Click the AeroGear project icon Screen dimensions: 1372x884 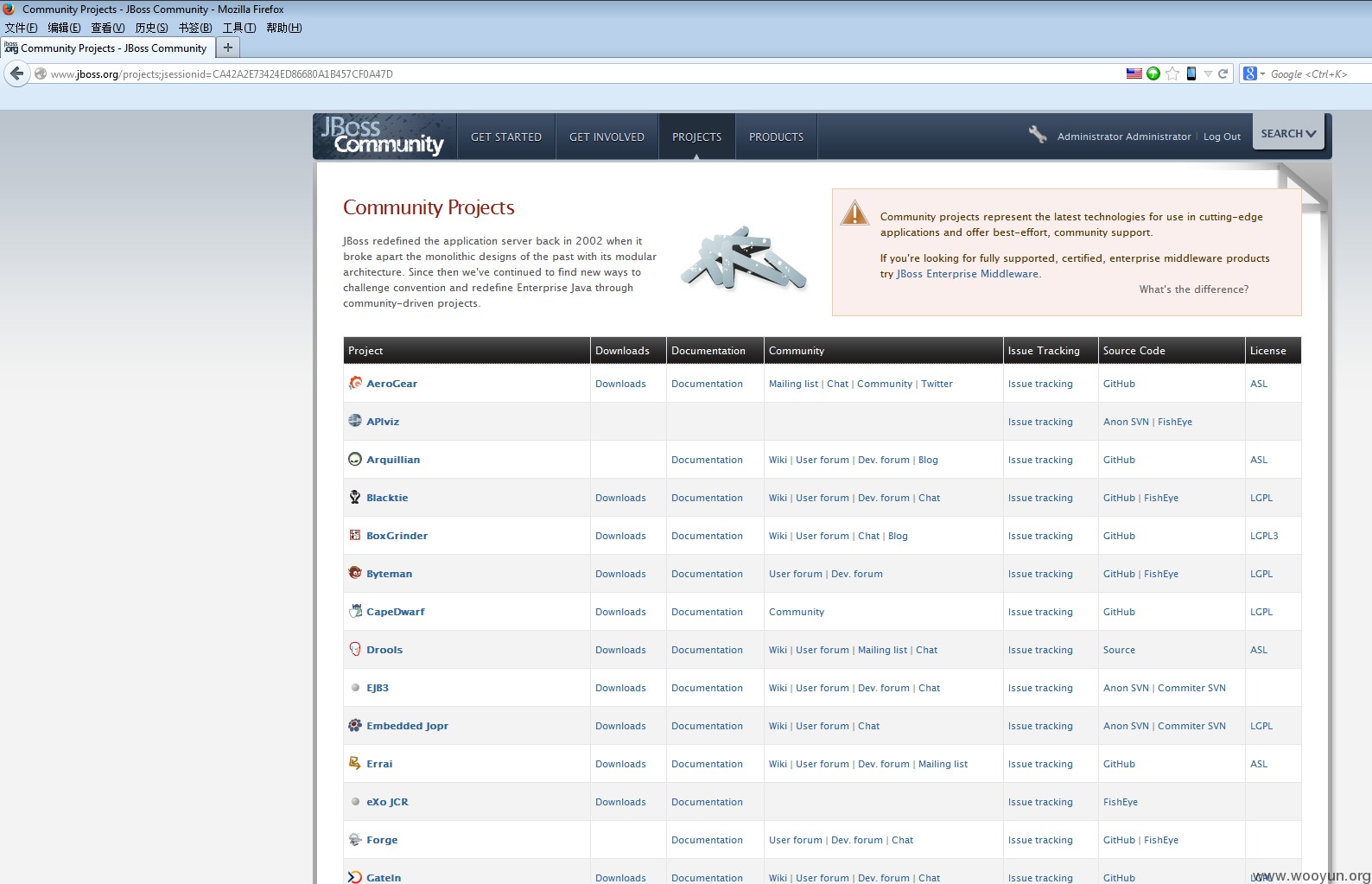[x=355, y=383]
